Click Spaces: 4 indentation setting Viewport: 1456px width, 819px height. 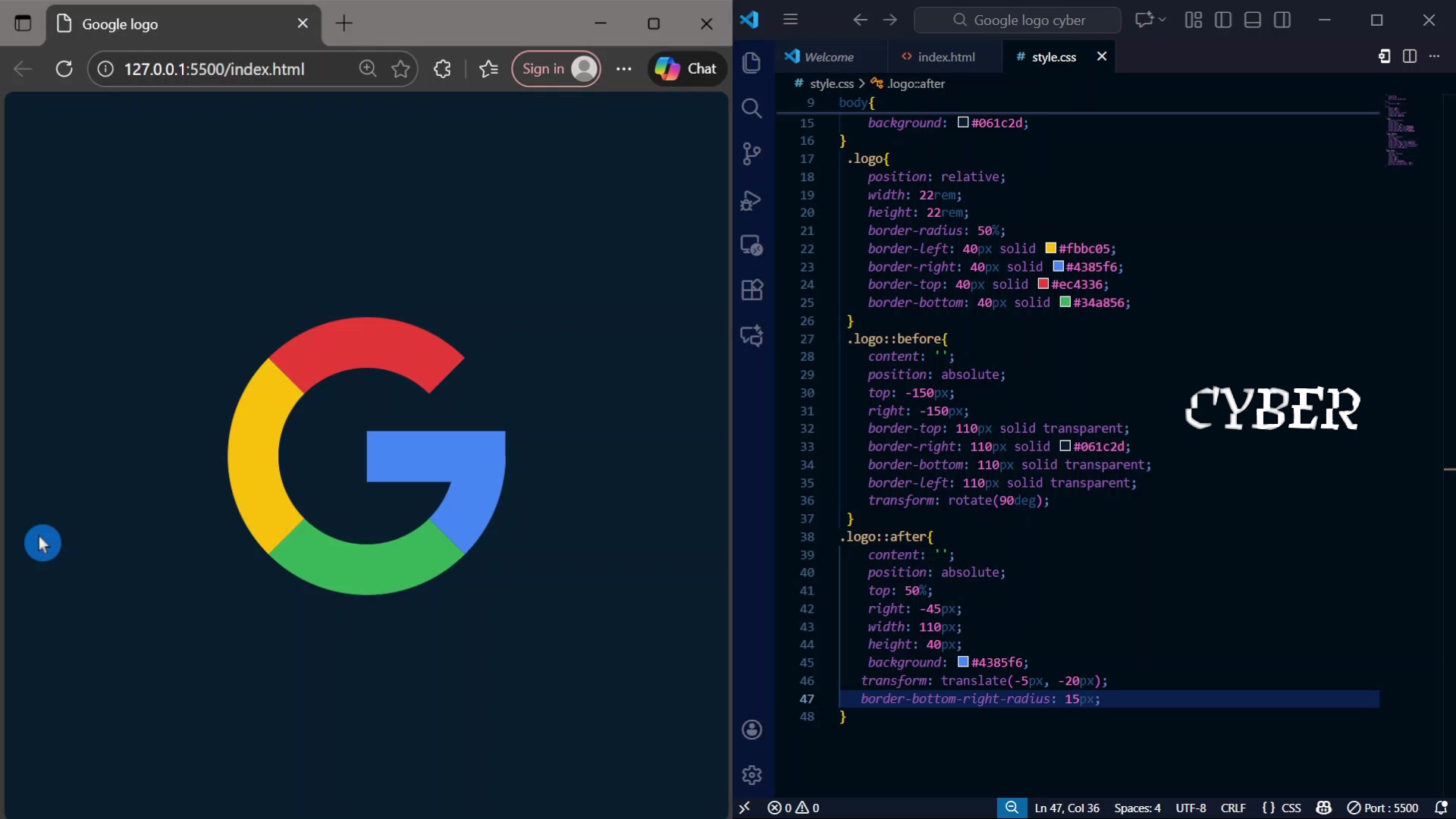[1137, 808]
